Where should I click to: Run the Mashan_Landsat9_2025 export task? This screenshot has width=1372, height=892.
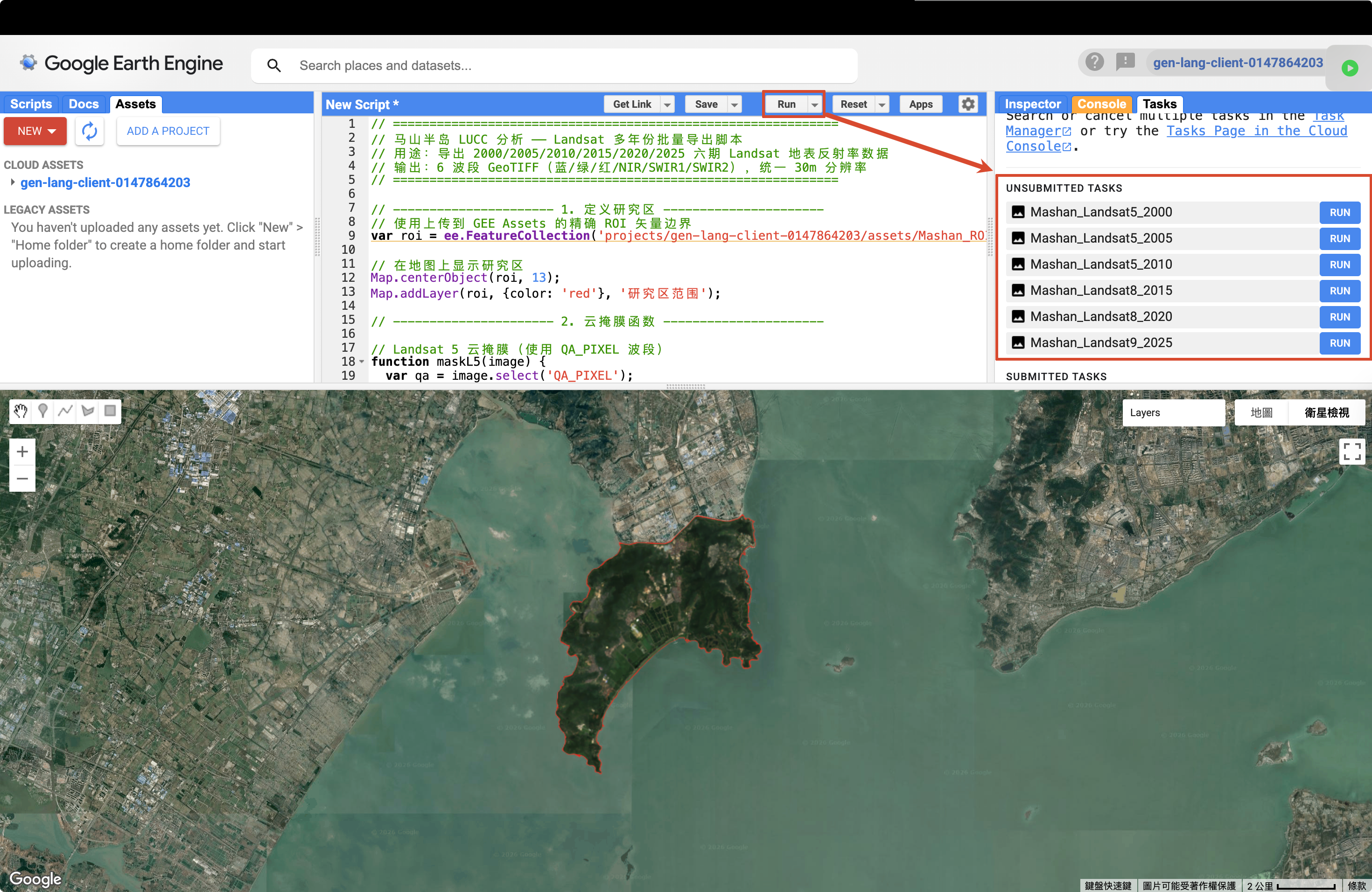[x=1340, y=343]
